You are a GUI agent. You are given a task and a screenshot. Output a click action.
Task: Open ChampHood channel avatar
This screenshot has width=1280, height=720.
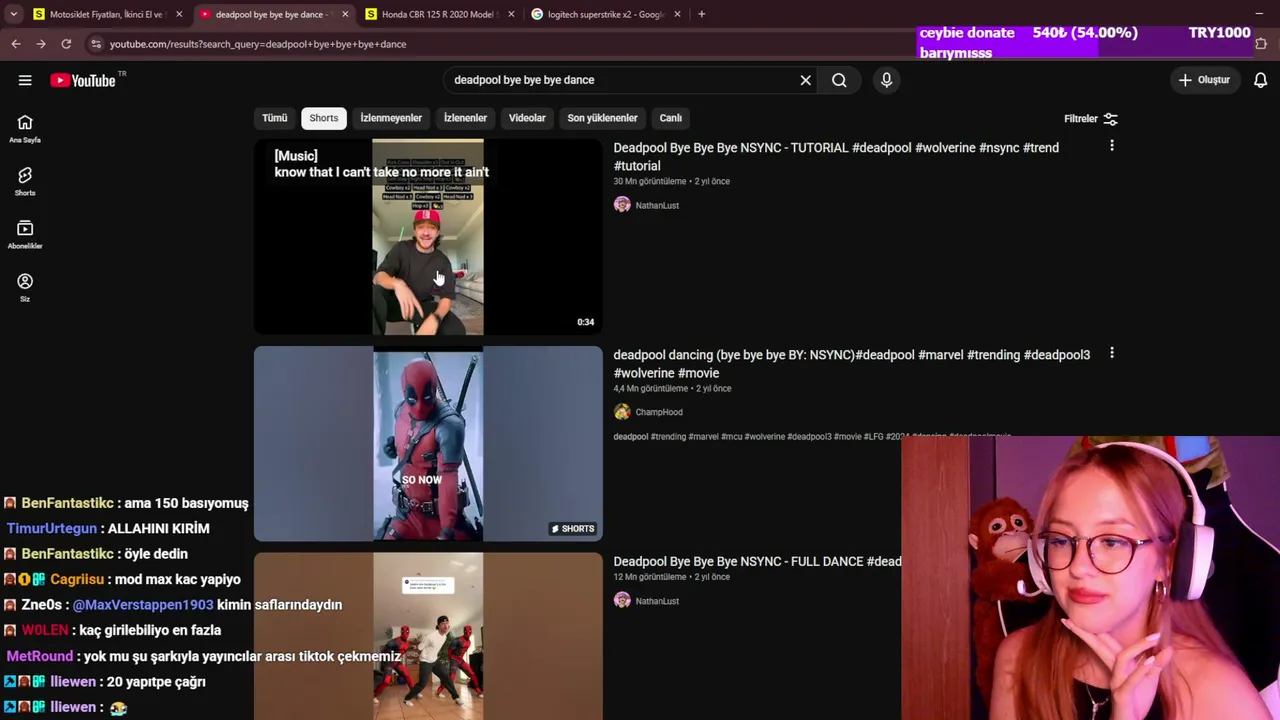click(x=622, y=412)
